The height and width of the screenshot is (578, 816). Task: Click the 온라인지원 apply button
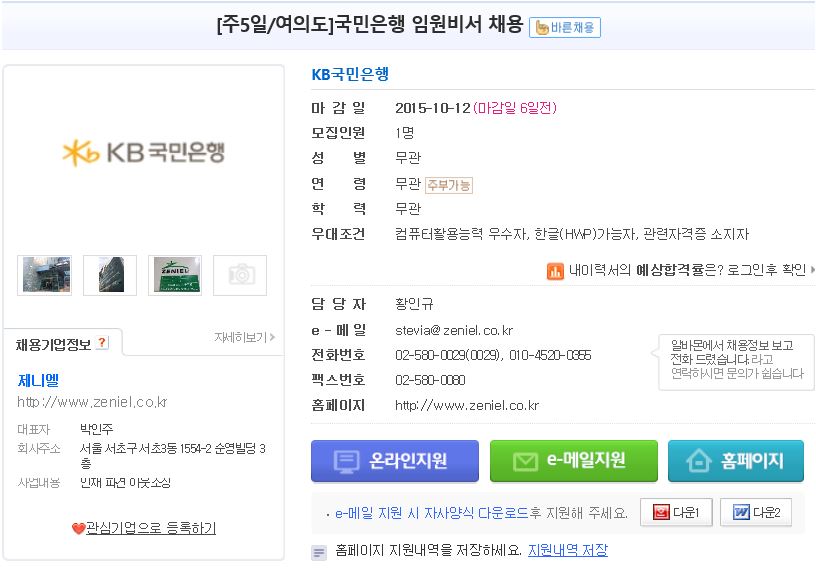point(395,461)
